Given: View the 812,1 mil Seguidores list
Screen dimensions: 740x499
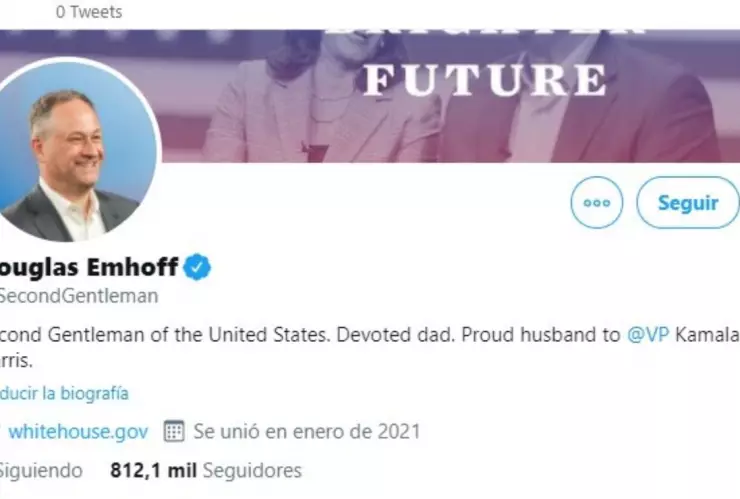Looking at the screenshot, I should [x=206, y=469].
